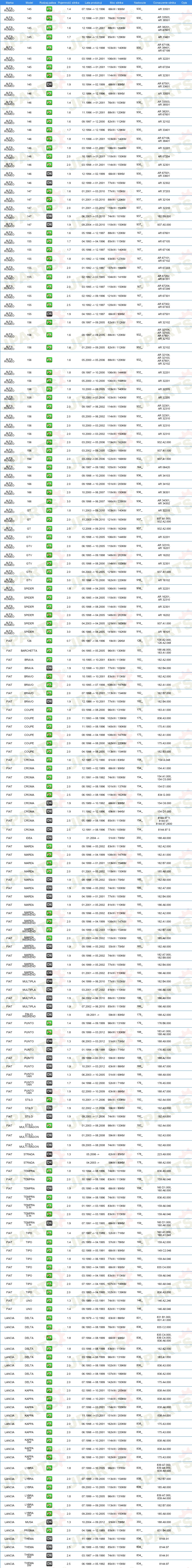Click the PB fuel icon for FIAT BARCHETTA
192x1568 pixels.
coord(49,651)
